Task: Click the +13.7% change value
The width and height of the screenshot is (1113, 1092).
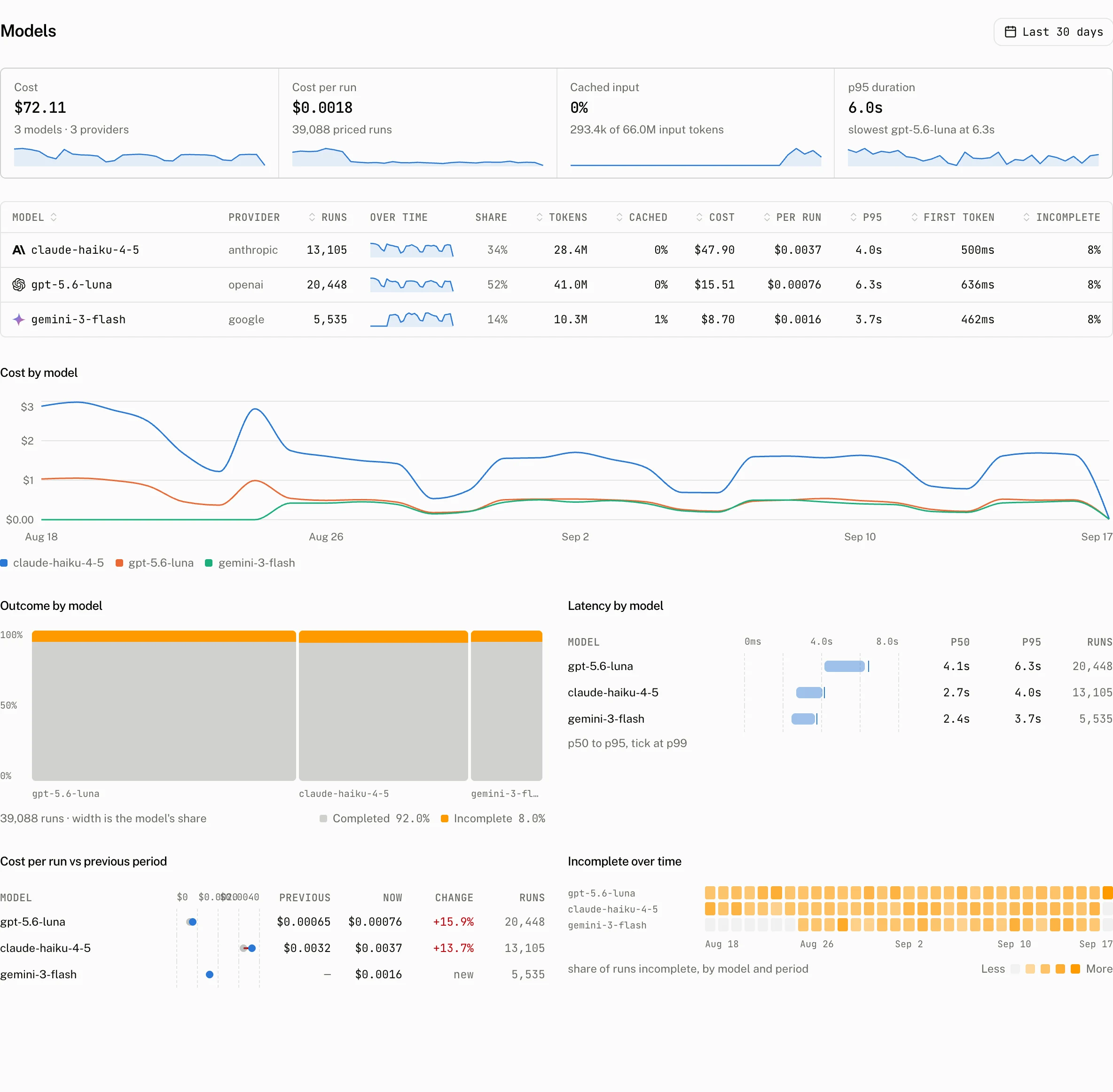Action: 453,948
